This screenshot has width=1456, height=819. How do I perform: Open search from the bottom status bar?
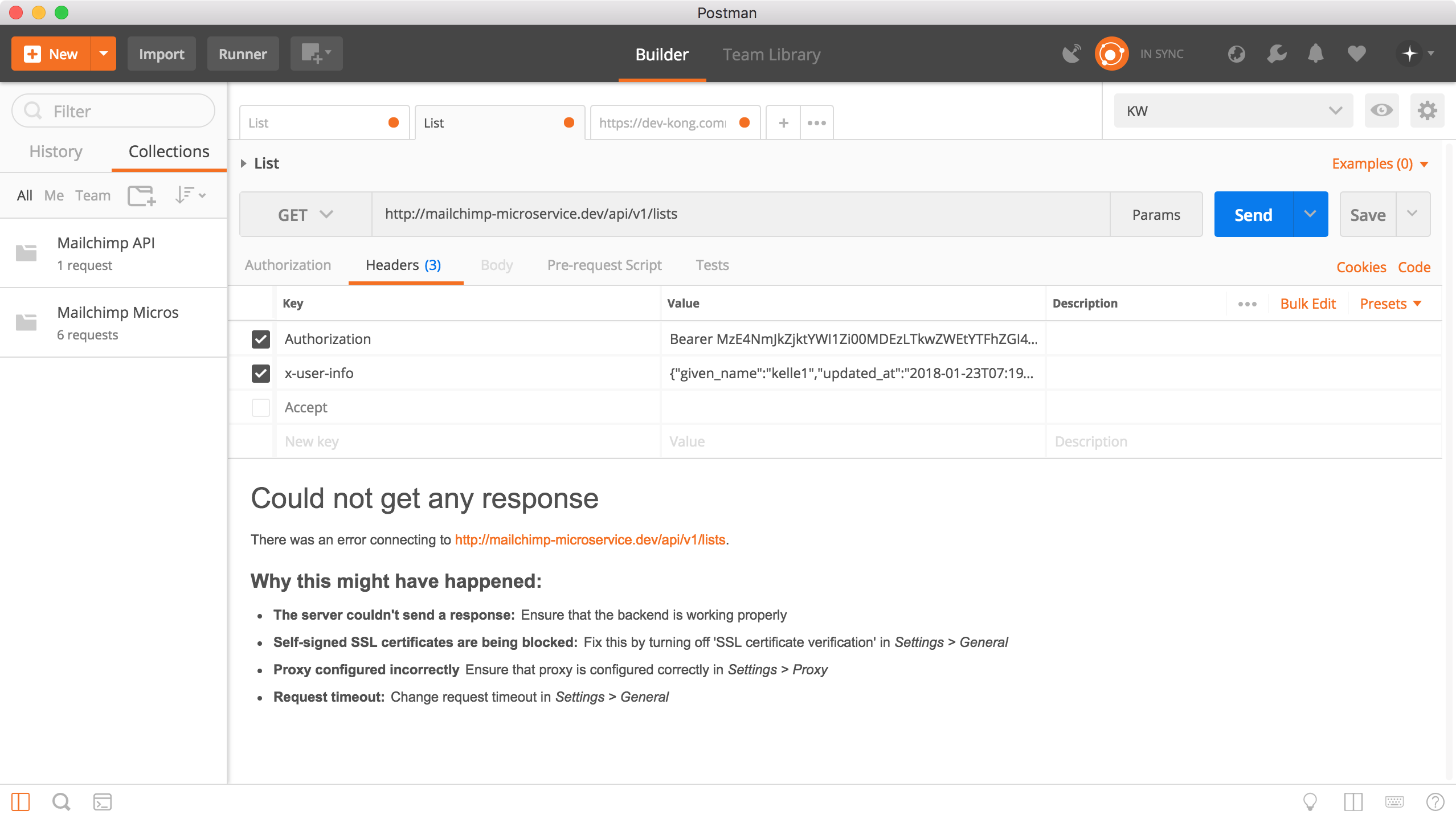62,802
